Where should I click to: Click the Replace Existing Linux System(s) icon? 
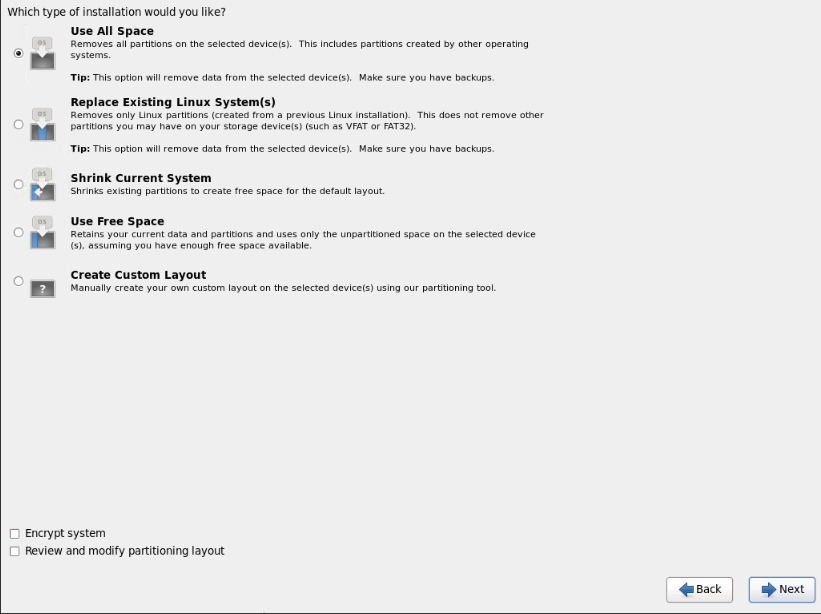pyautogui.click(x=42, y=124)
